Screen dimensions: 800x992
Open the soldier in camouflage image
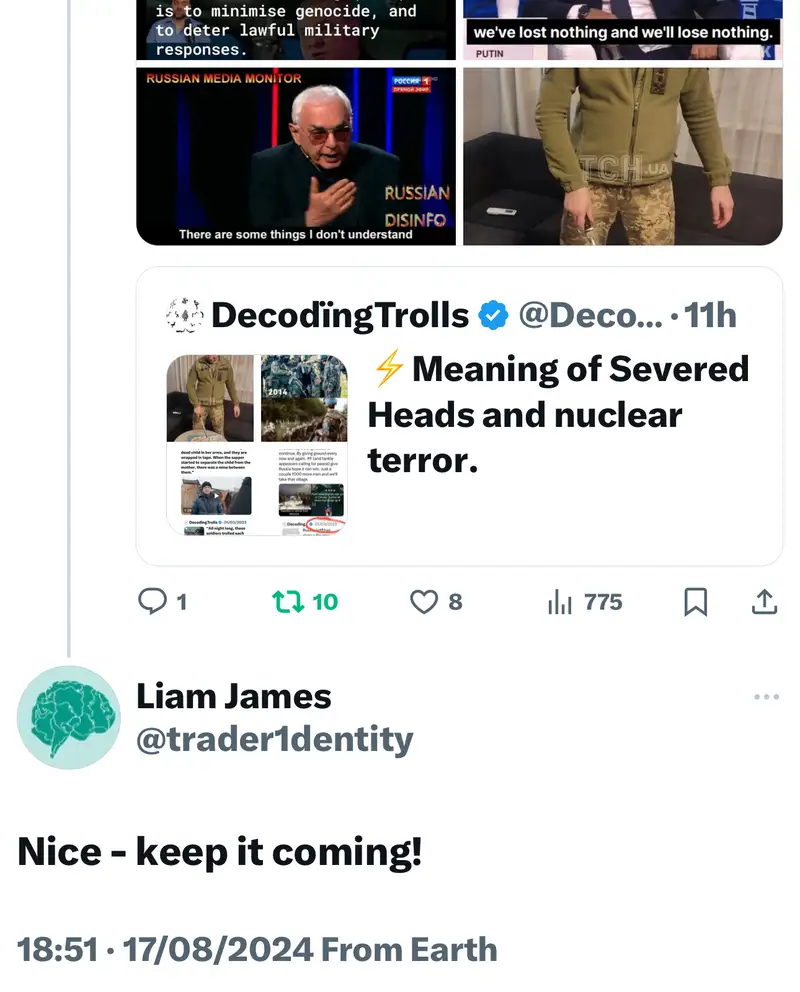(x=622, y=155)
